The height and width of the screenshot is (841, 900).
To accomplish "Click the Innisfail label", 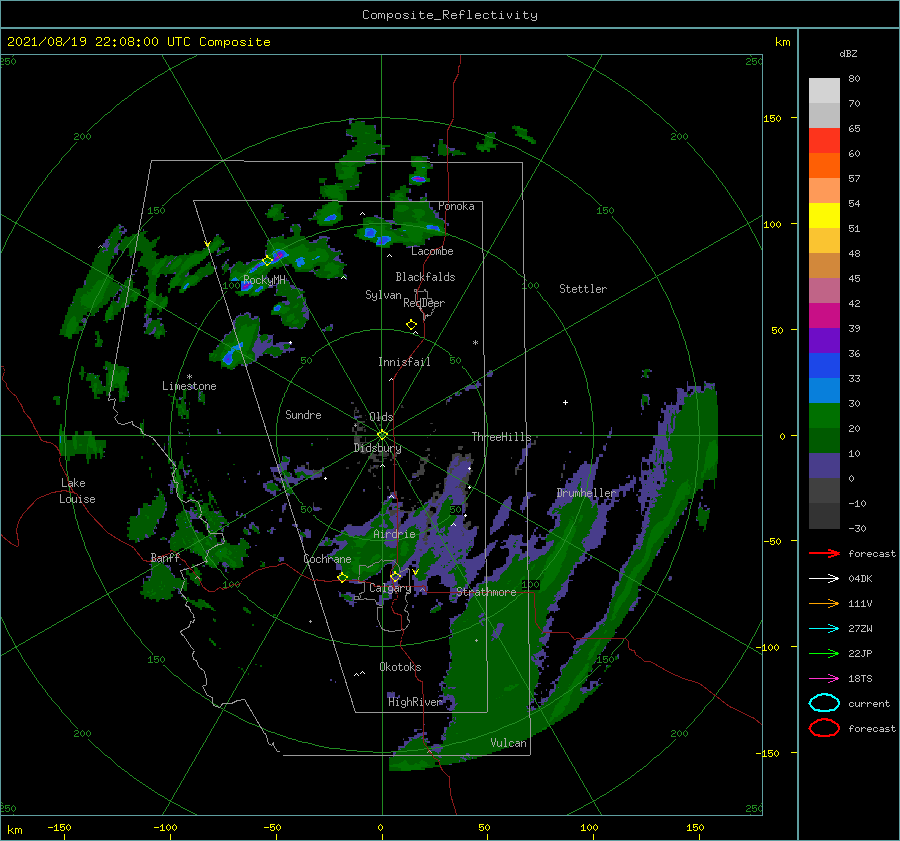I will [x=404, y=362].
